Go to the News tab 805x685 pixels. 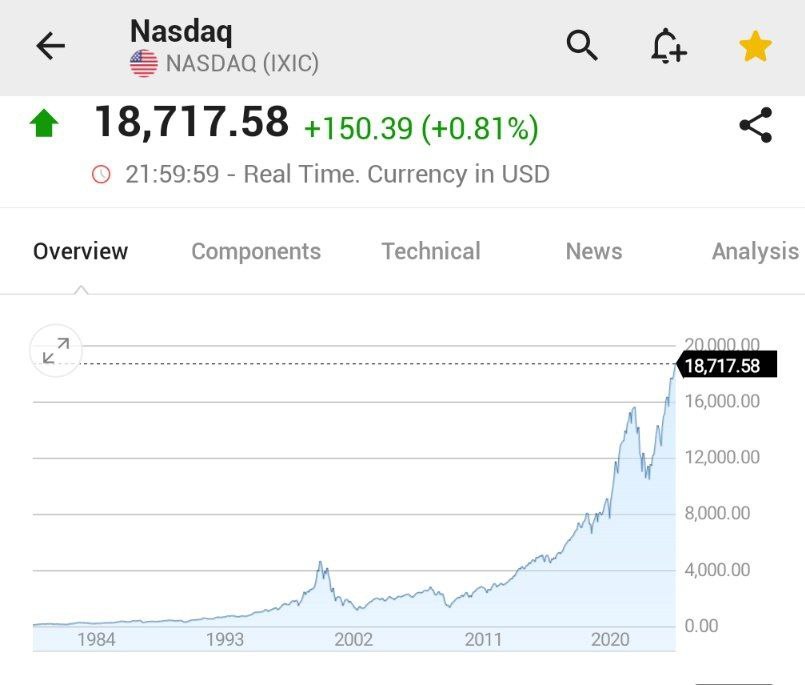(x=594, y=252)
